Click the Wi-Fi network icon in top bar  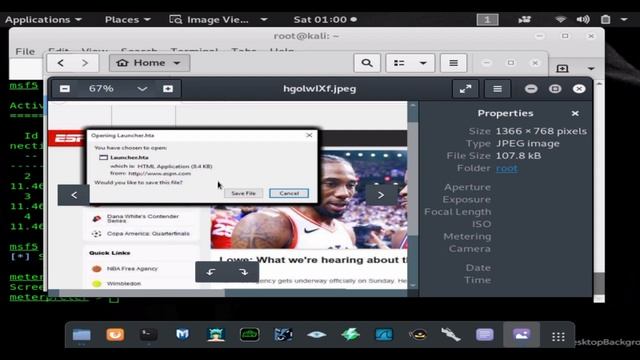tap(560, 20)
